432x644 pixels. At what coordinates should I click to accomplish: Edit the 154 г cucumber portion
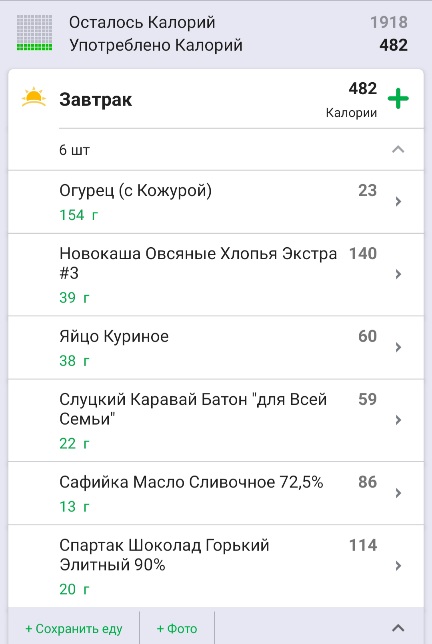coord(78,215)
